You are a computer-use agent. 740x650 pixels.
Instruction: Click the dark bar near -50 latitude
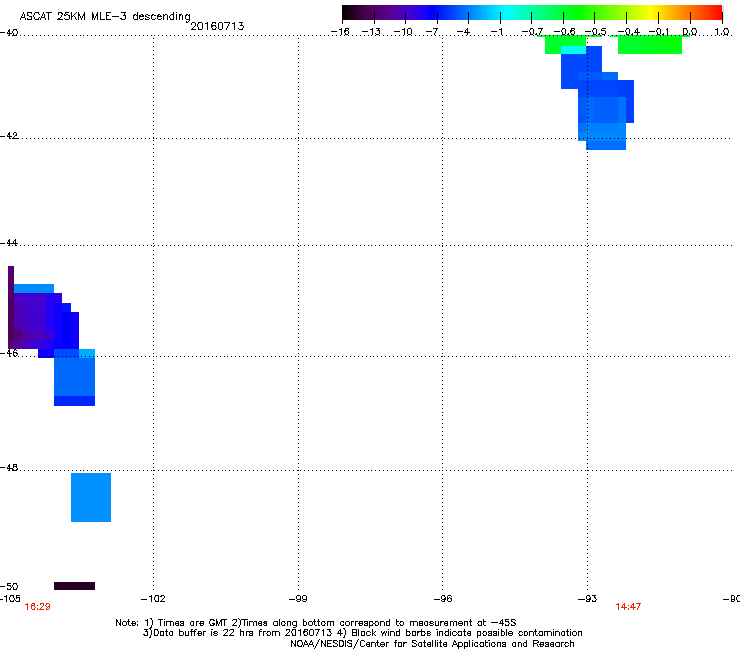[75, 586]
